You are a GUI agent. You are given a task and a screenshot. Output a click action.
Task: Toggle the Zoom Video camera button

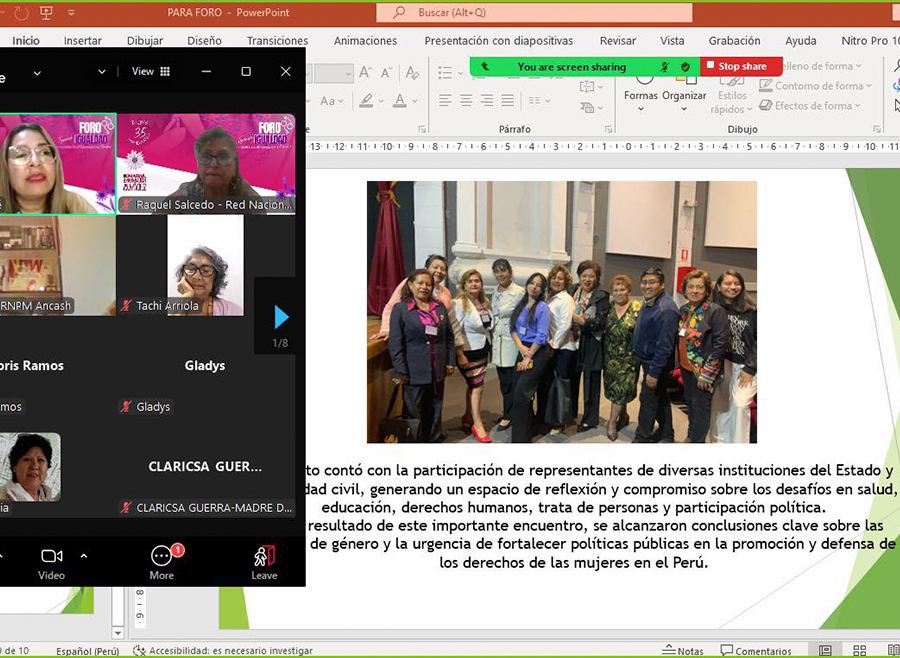[52, 563]
